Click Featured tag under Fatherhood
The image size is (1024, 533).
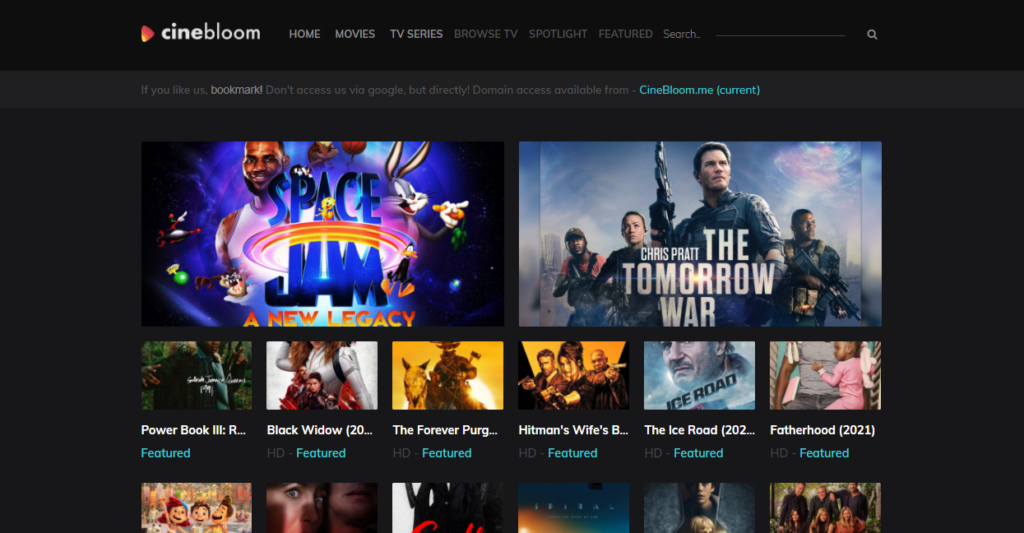[824, 453]
